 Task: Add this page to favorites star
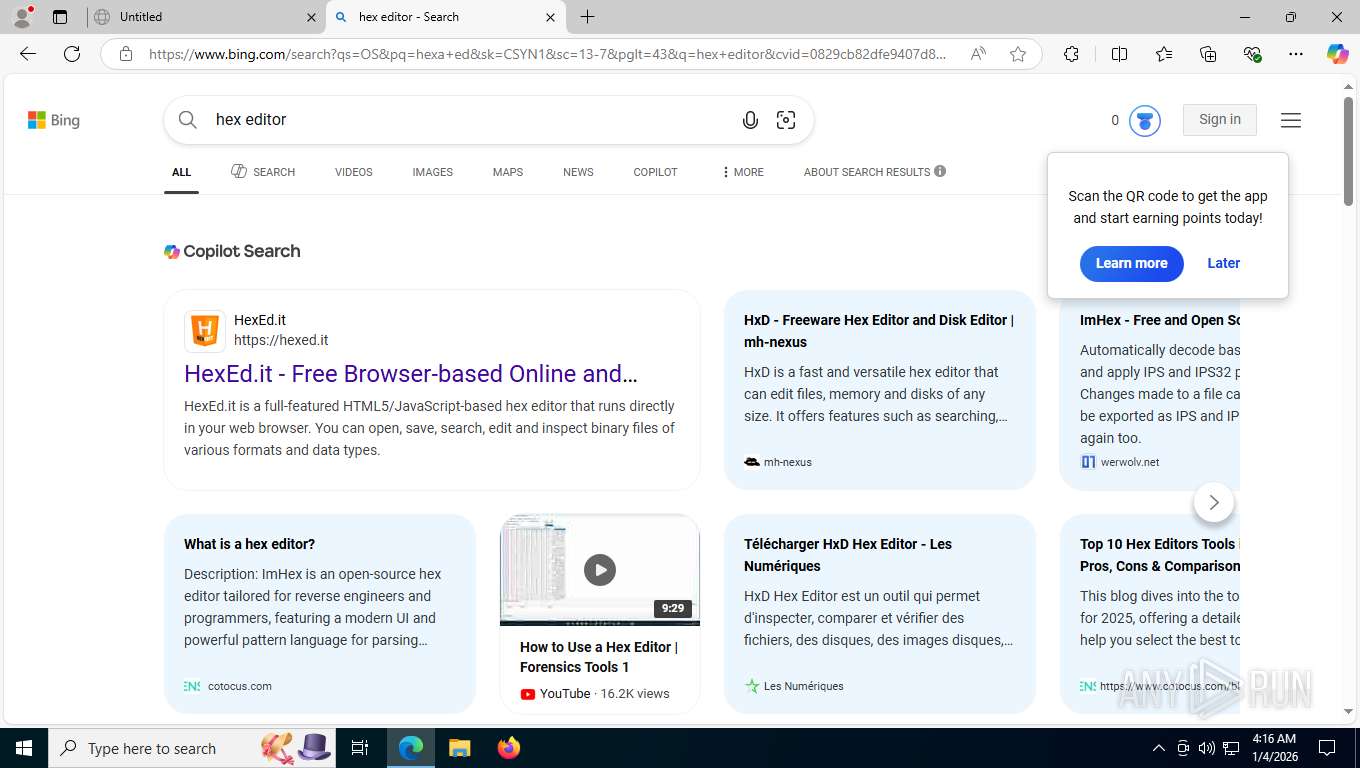tap(1018, 54)
